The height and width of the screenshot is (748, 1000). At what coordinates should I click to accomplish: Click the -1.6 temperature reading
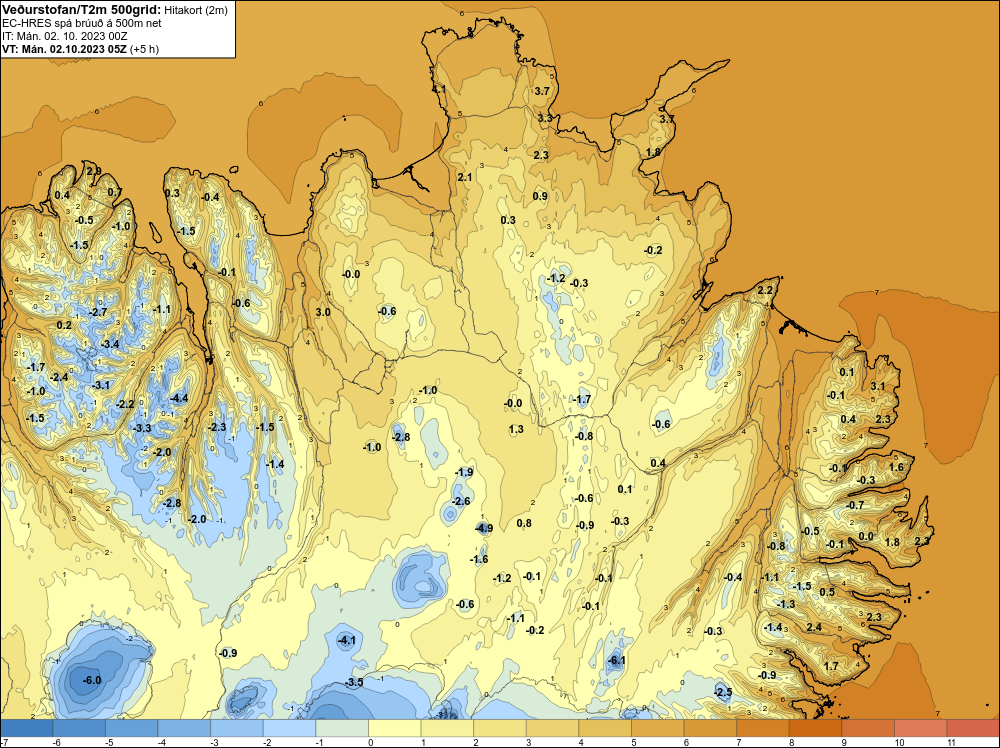click(x=479, y=559)
